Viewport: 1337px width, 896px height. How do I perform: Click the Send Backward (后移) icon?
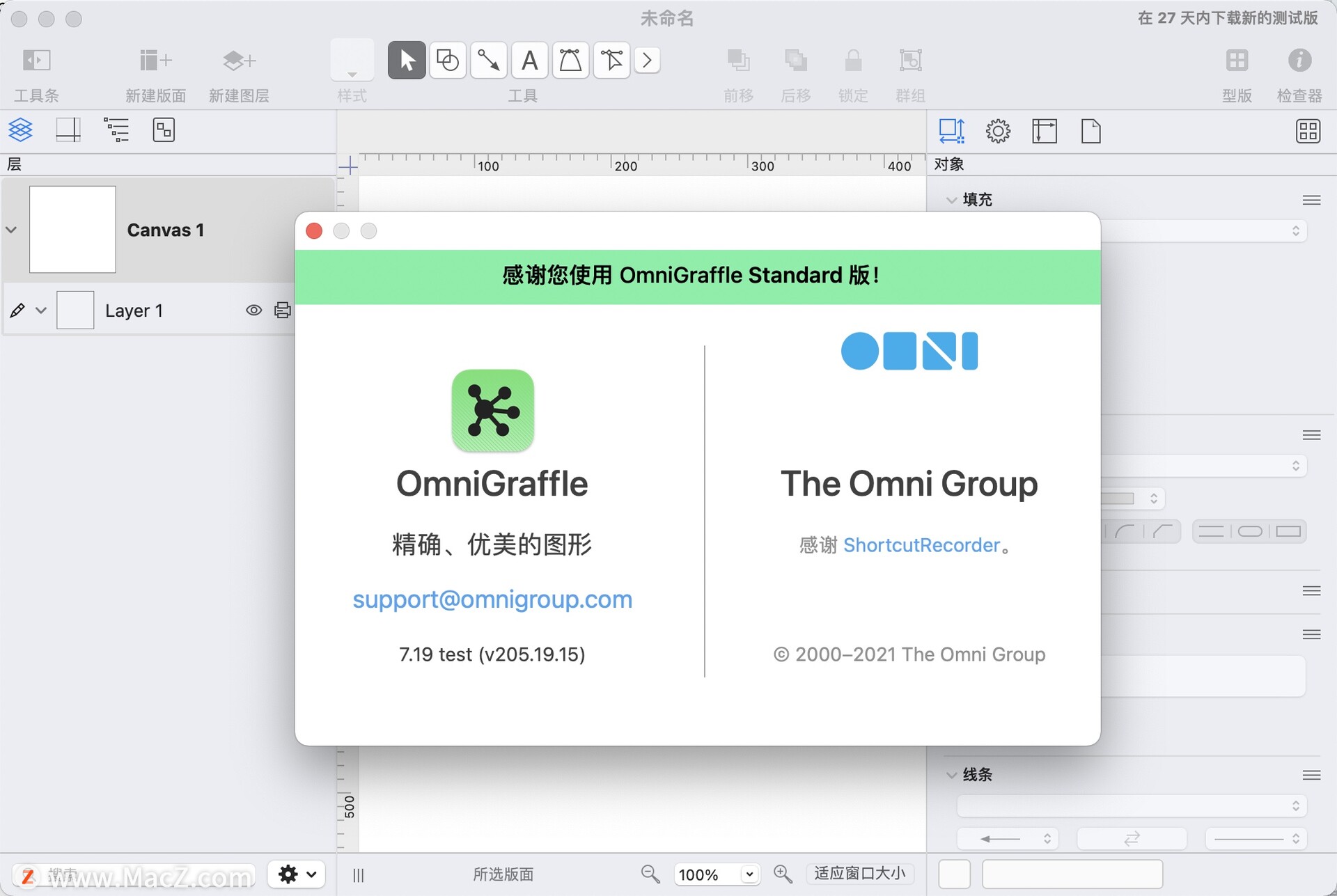(796, 61)
